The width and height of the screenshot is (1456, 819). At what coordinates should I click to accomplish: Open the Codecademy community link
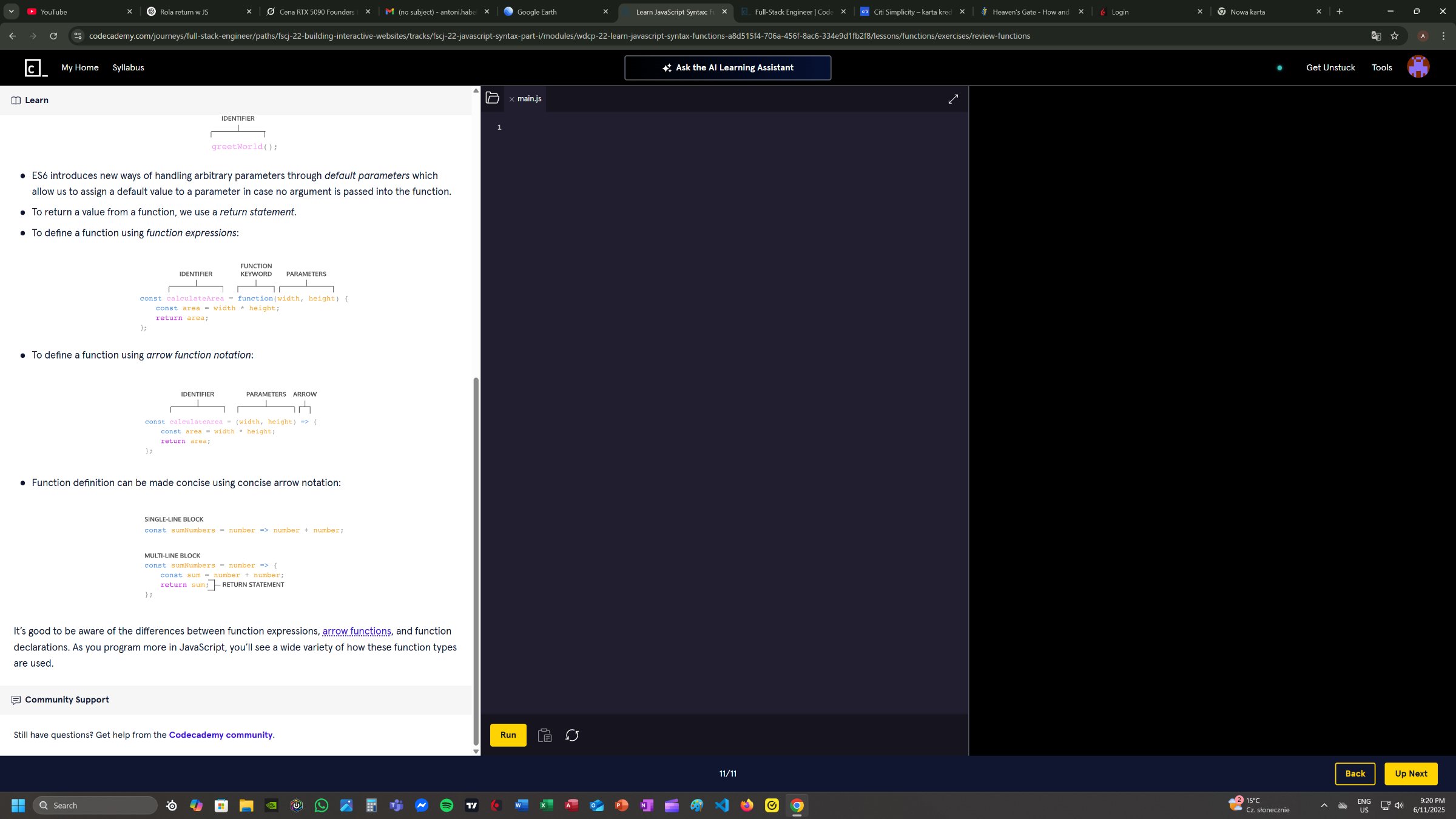pyautogui.click(x=221, y=735)
